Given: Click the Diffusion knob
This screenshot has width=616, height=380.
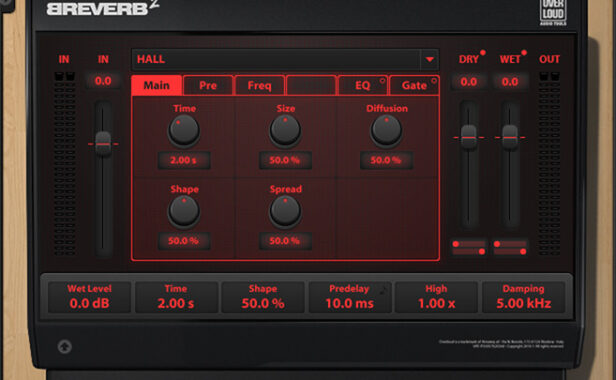Looking at the screenshot, I should [386, 131].
